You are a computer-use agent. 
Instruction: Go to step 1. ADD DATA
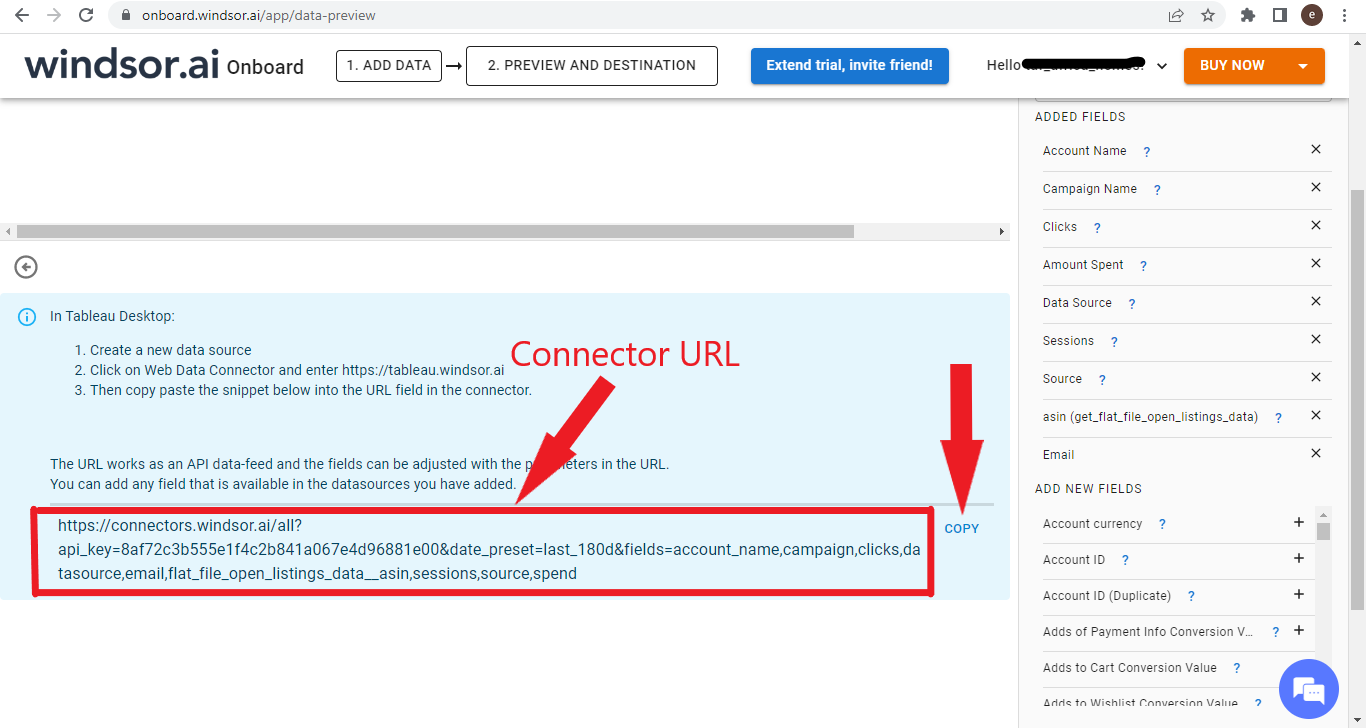(x=389, y=65)
